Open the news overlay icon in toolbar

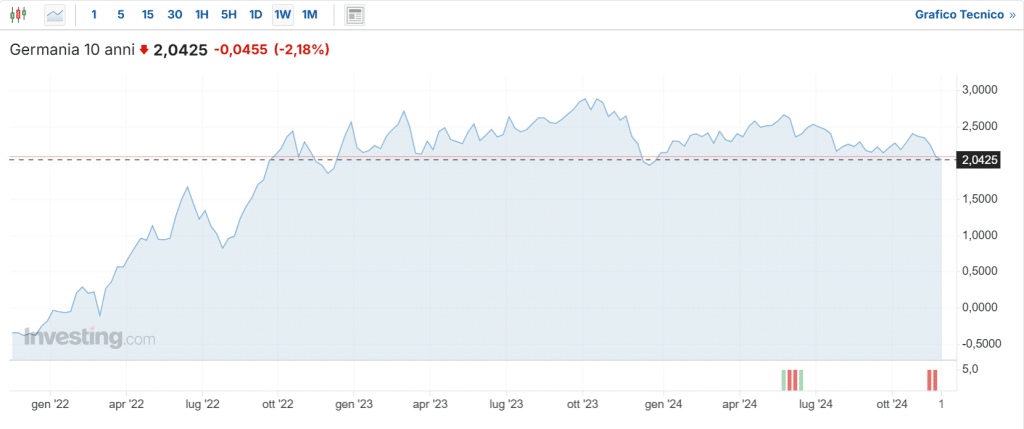pyautogui.click(x=354, y=15)
